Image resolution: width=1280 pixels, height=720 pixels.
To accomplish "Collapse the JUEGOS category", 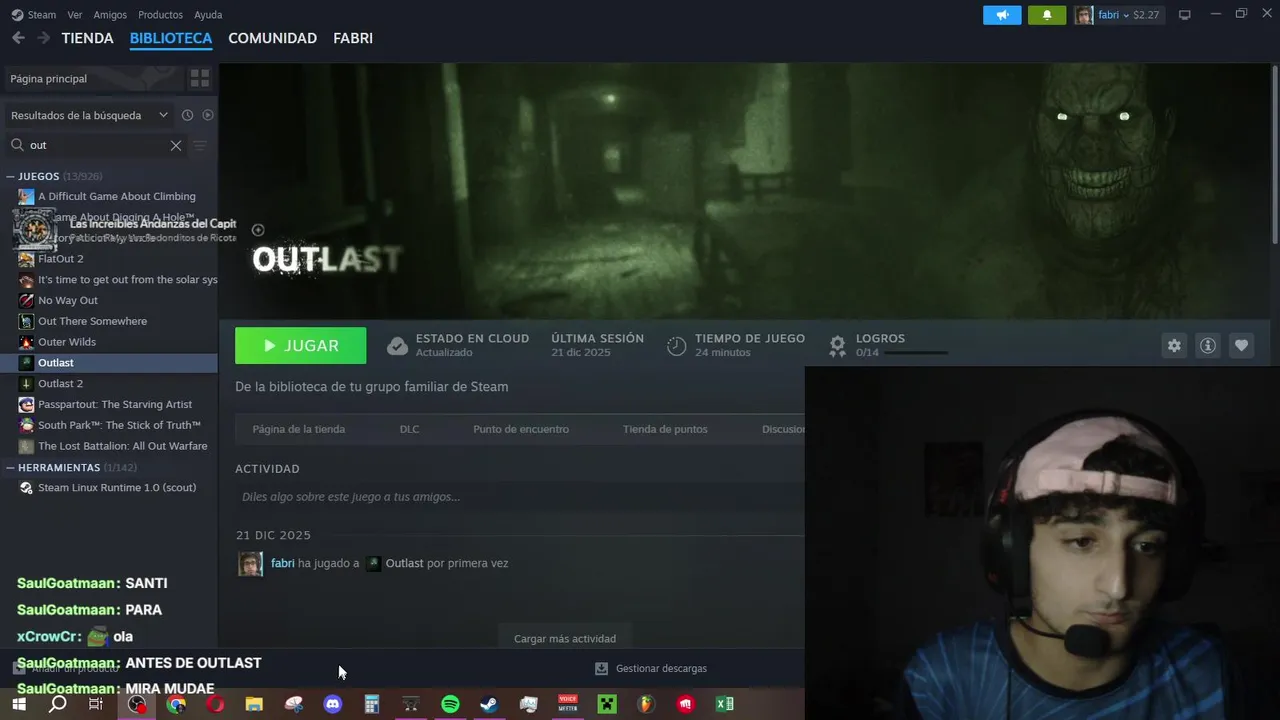I will (x=10, y=176).
